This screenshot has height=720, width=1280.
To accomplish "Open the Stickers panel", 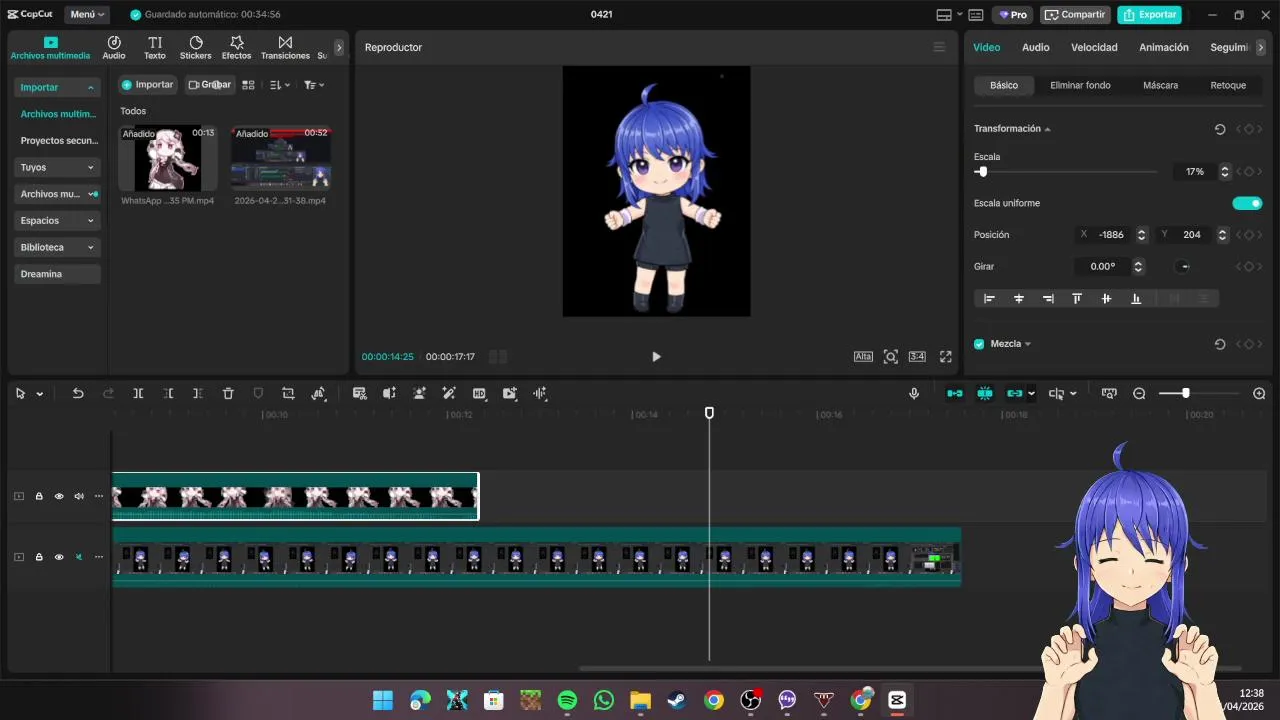I will point(196,47).
